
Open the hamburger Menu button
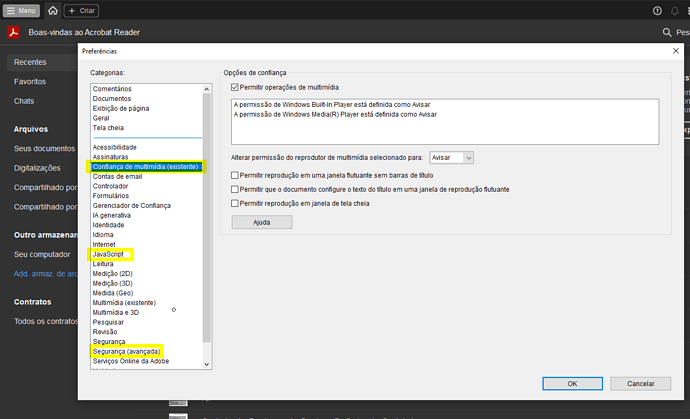21,10
